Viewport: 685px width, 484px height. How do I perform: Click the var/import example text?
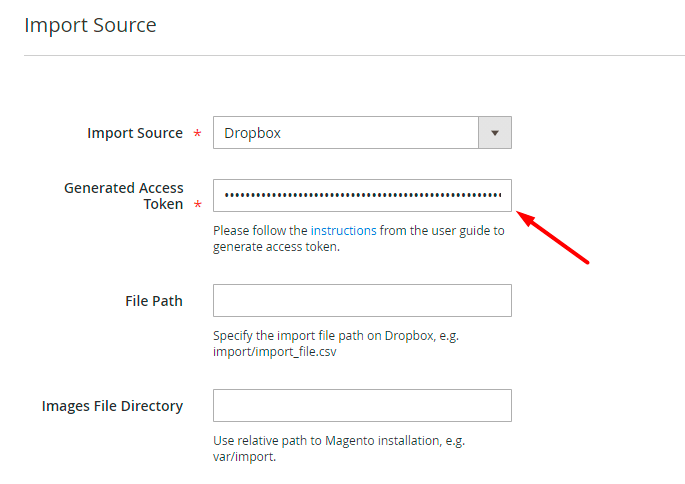(243, 457)
